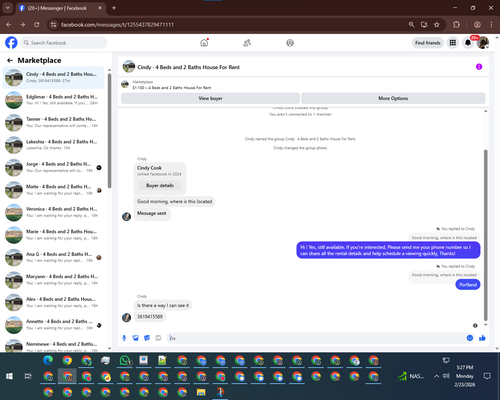Click the message input field
The width and height of the screenshot is (500, 400).
317,338
